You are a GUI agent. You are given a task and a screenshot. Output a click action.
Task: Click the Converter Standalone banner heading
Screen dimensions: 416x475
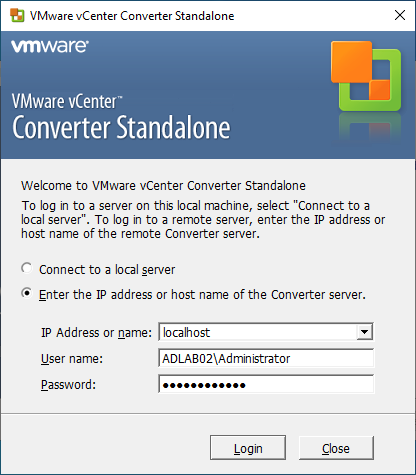(x=121, y=127)
